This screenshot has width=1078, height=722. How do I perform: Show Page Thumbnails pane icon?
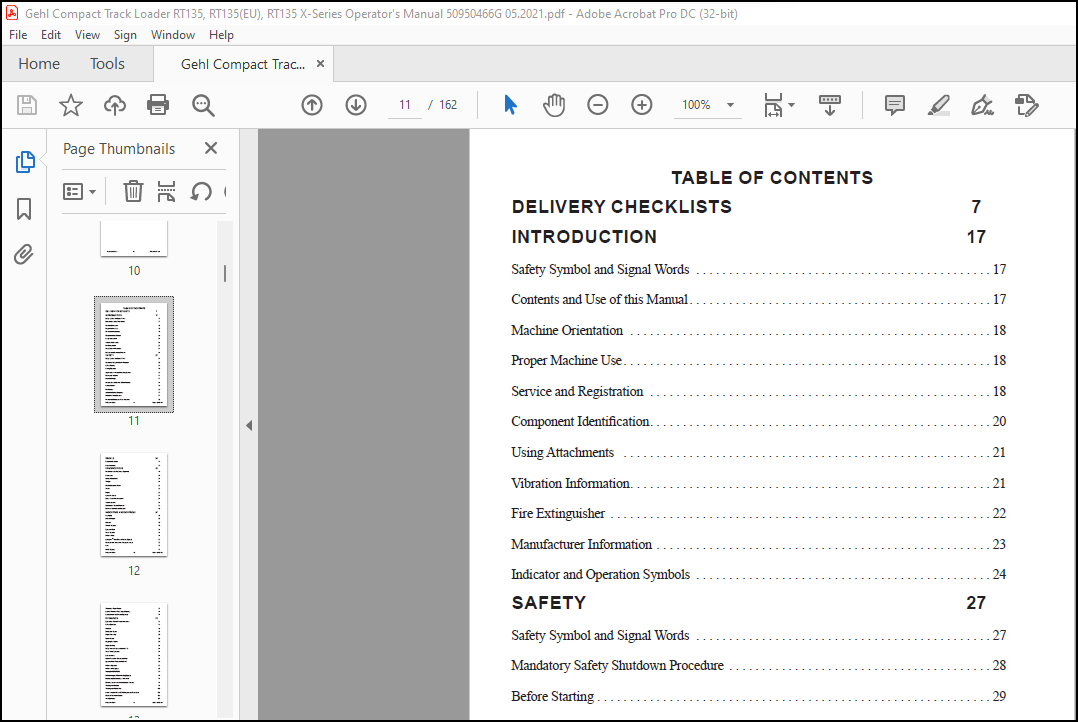25,162
